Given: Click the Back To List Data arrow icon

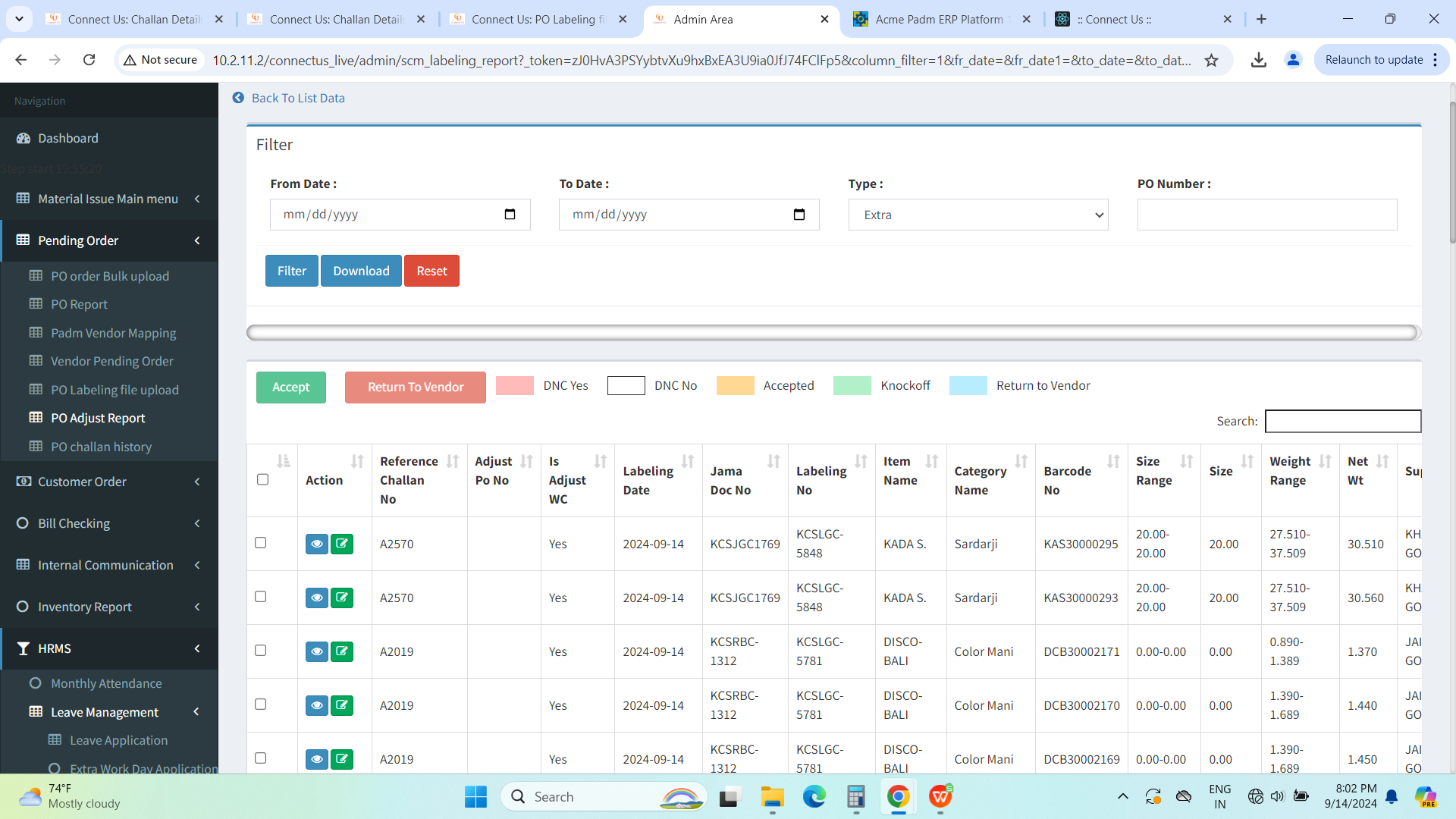Looking at the screenshot, I should [x=238, y=98].
